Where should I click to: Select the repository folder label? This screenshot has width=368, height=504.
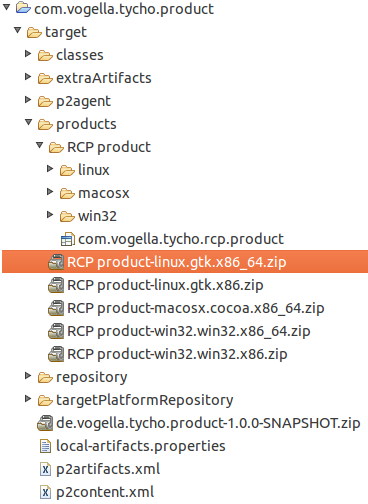92,378
